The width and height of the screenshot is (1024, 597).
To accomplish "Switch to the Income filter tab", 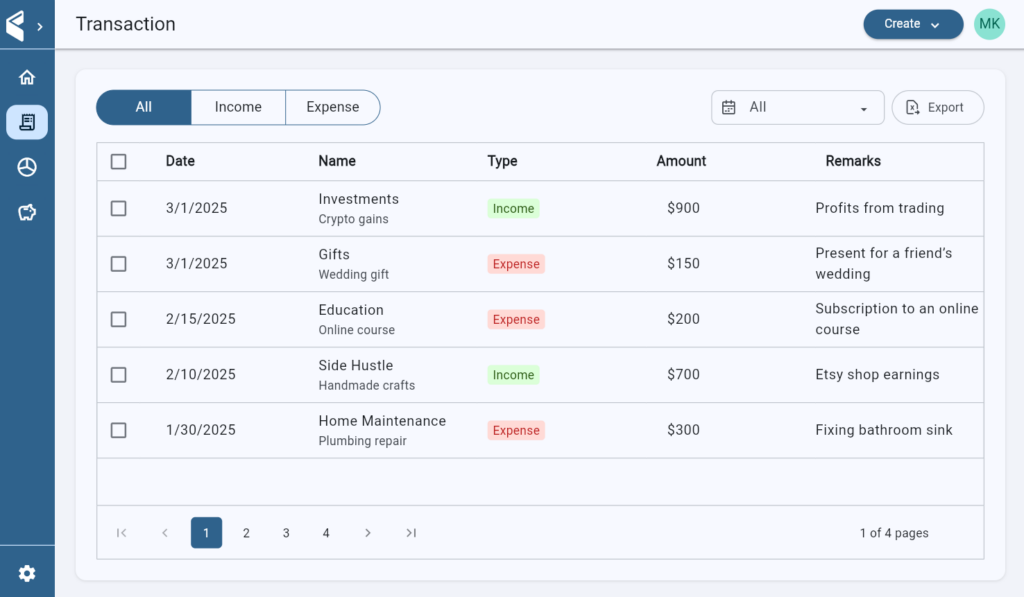I will click(x=238, y=107).
